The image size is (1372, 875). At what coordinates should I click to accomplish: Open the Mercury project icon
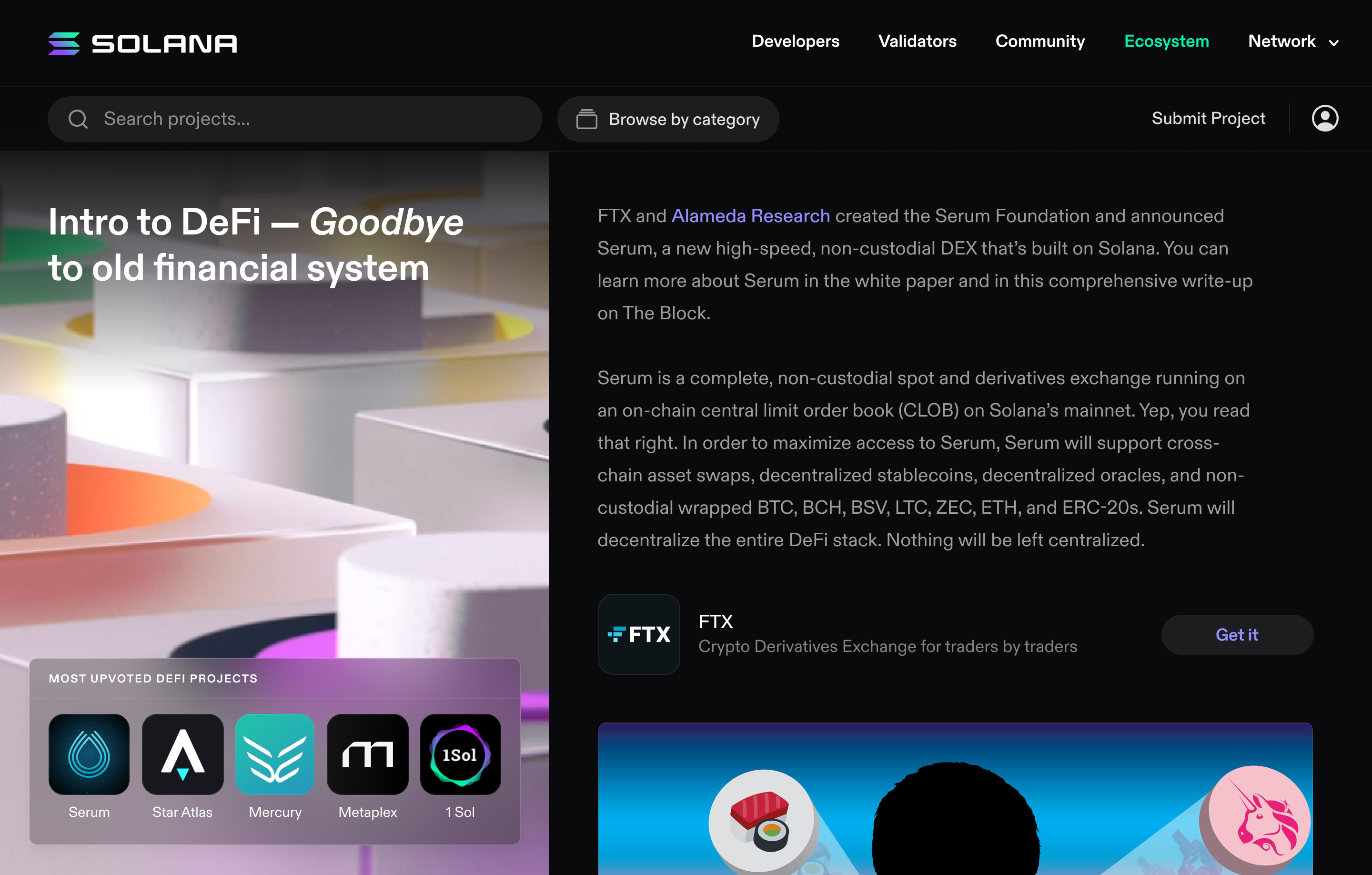[x=274, y=753]
